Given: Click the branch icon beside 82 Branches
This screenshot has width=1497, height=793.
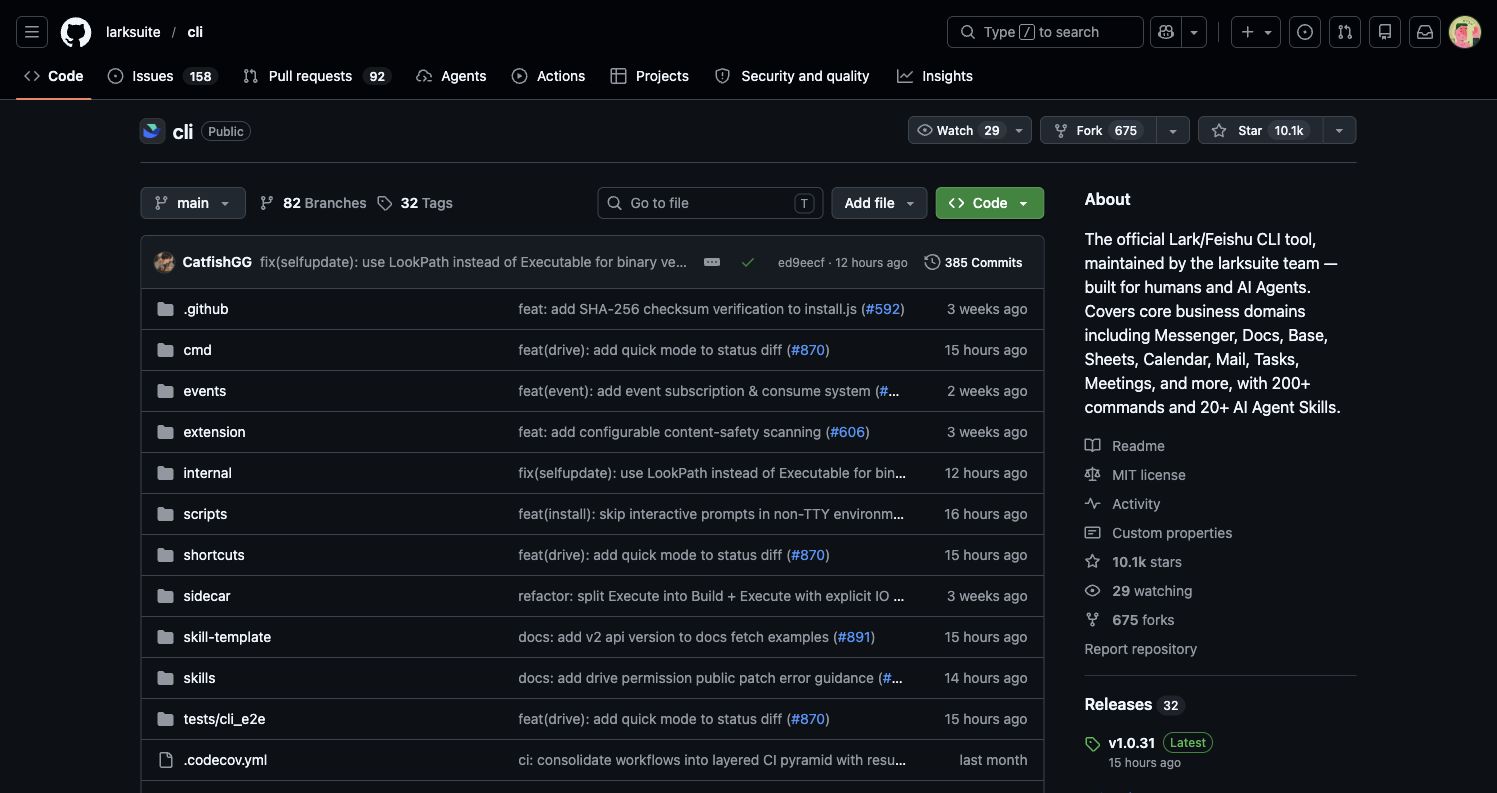Looking at the screenshot, I should [x=267, y=203].
